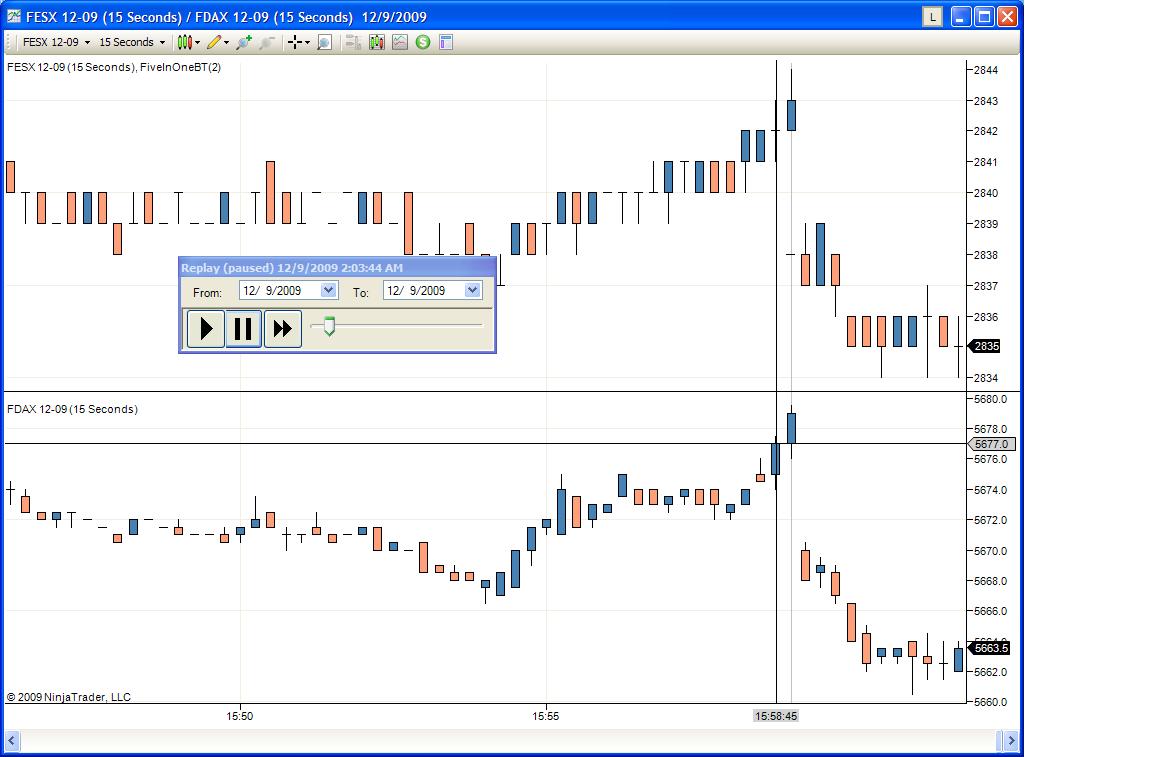Click the 15:58:45 crosshair time label
1152x757 pixels.
pos(776,716)
